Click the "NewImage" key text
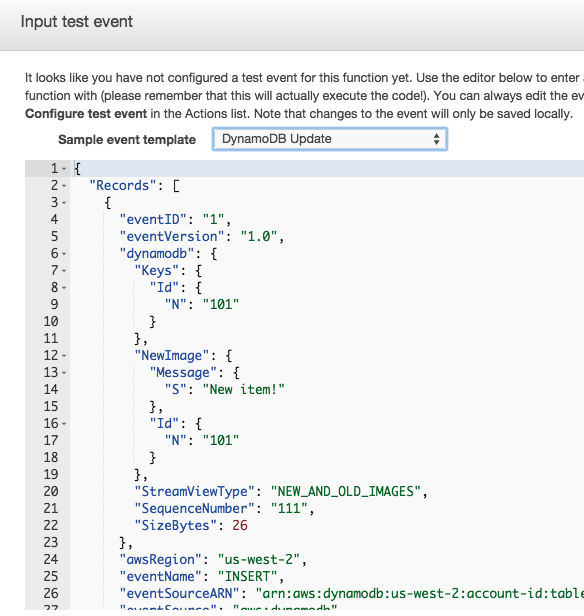The image size is (584, 616). 172,356
